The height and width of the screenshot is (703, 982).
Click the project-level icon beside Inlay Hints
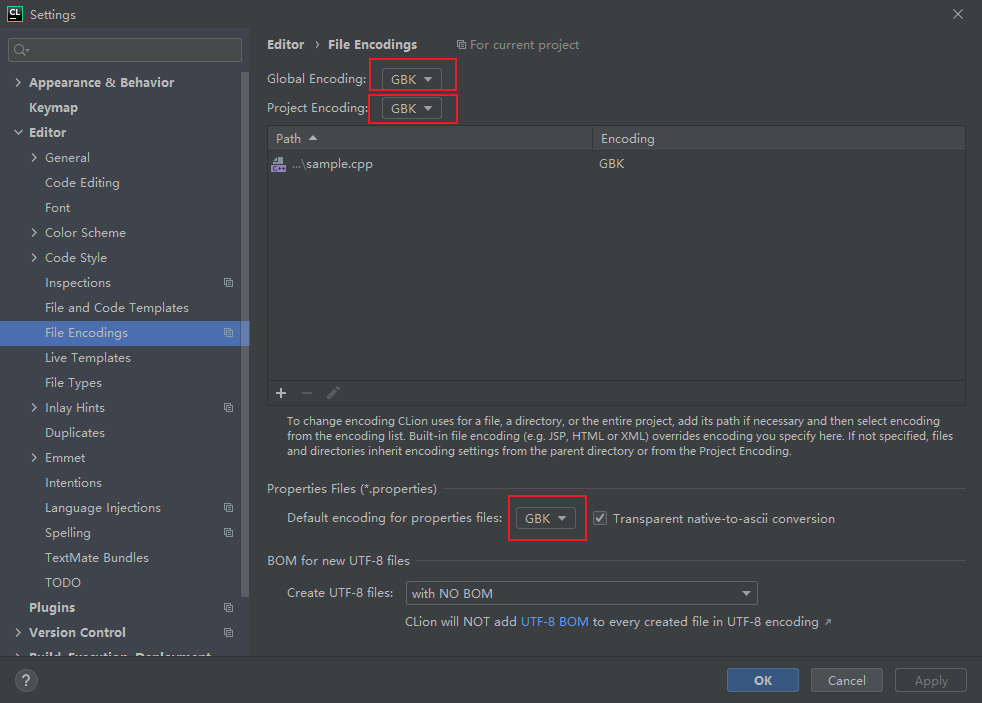(229, 408)
